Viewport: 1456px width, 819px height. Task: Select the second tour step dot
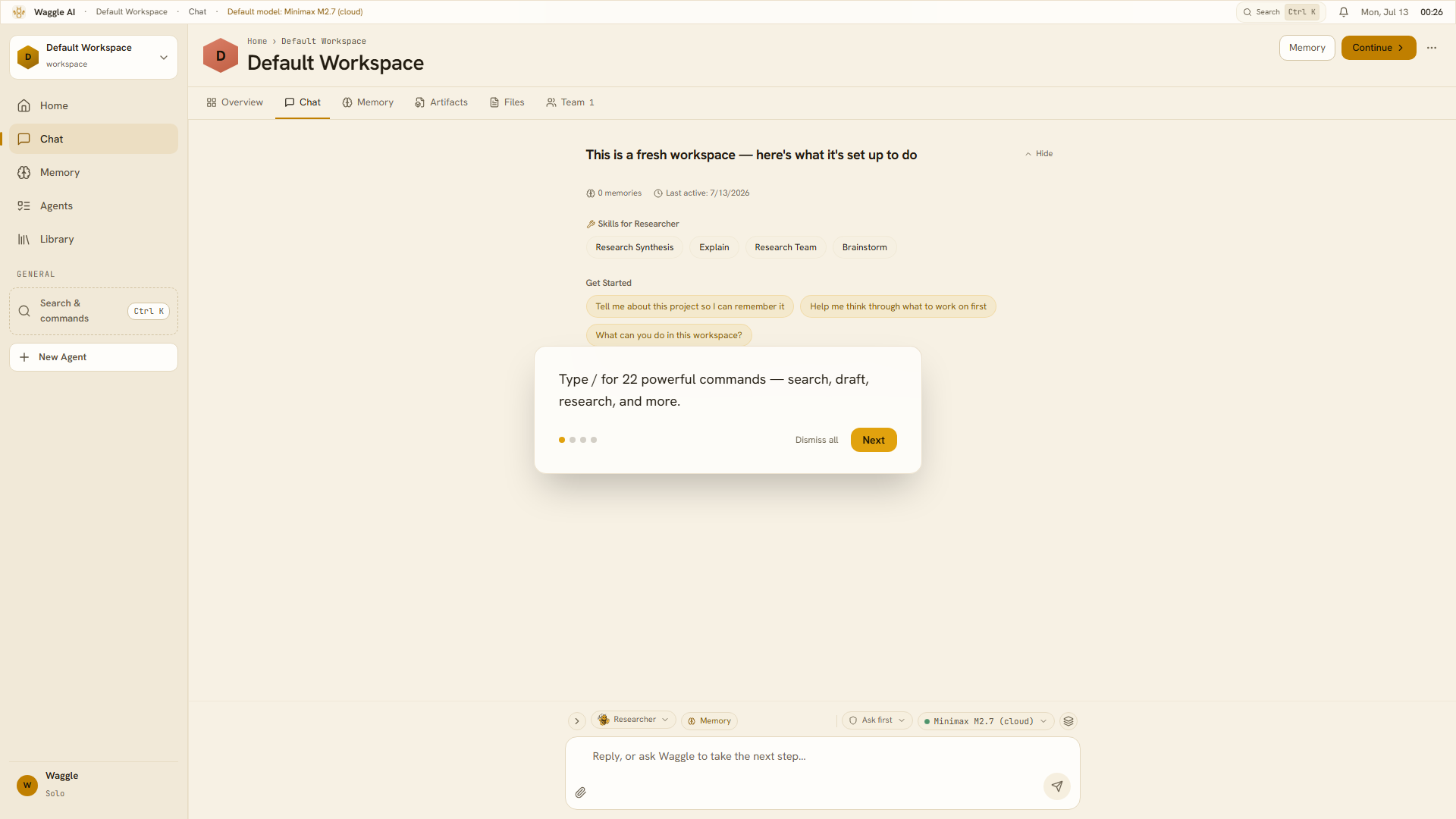(573, 440)
